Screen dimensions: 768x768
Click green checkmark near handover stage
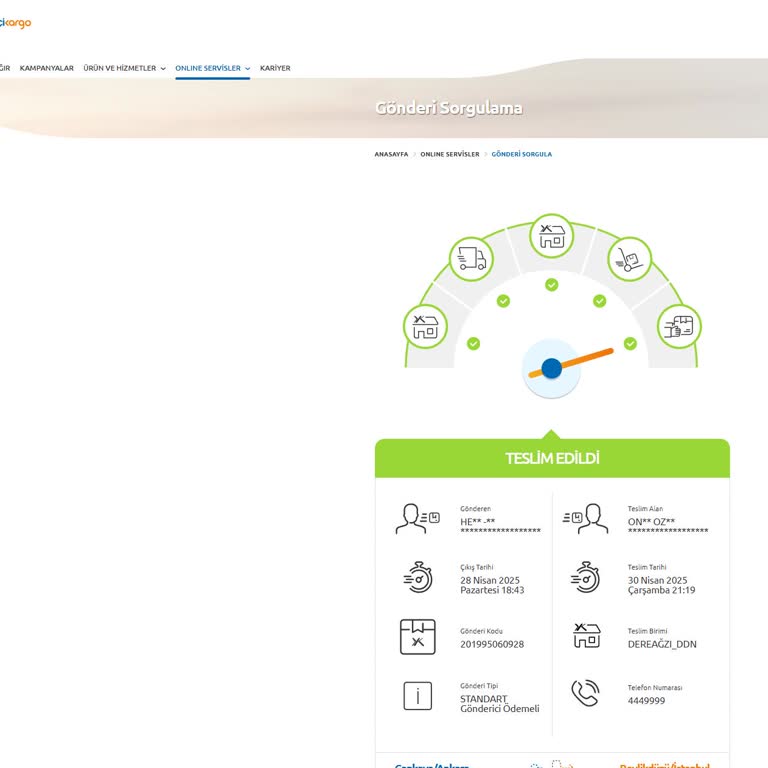pos(630,343)
